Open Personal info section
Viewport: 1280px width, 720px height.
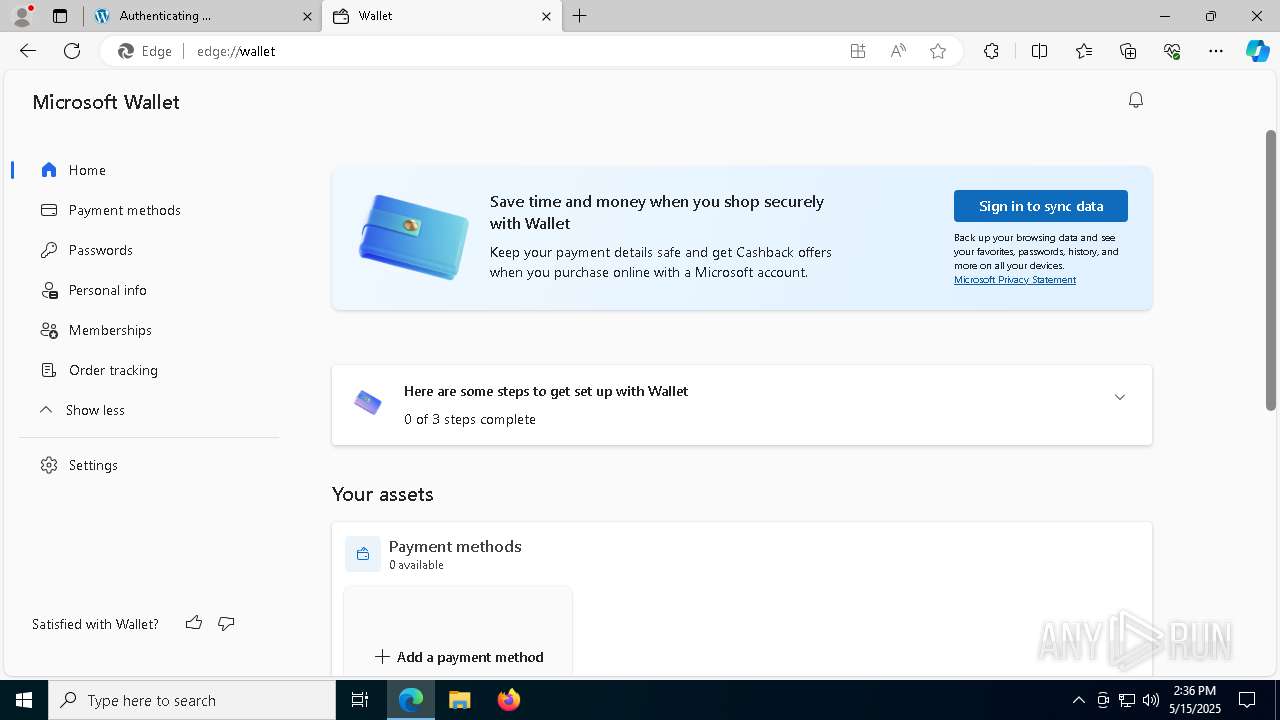pyautogui.click(x=94, y=290)
